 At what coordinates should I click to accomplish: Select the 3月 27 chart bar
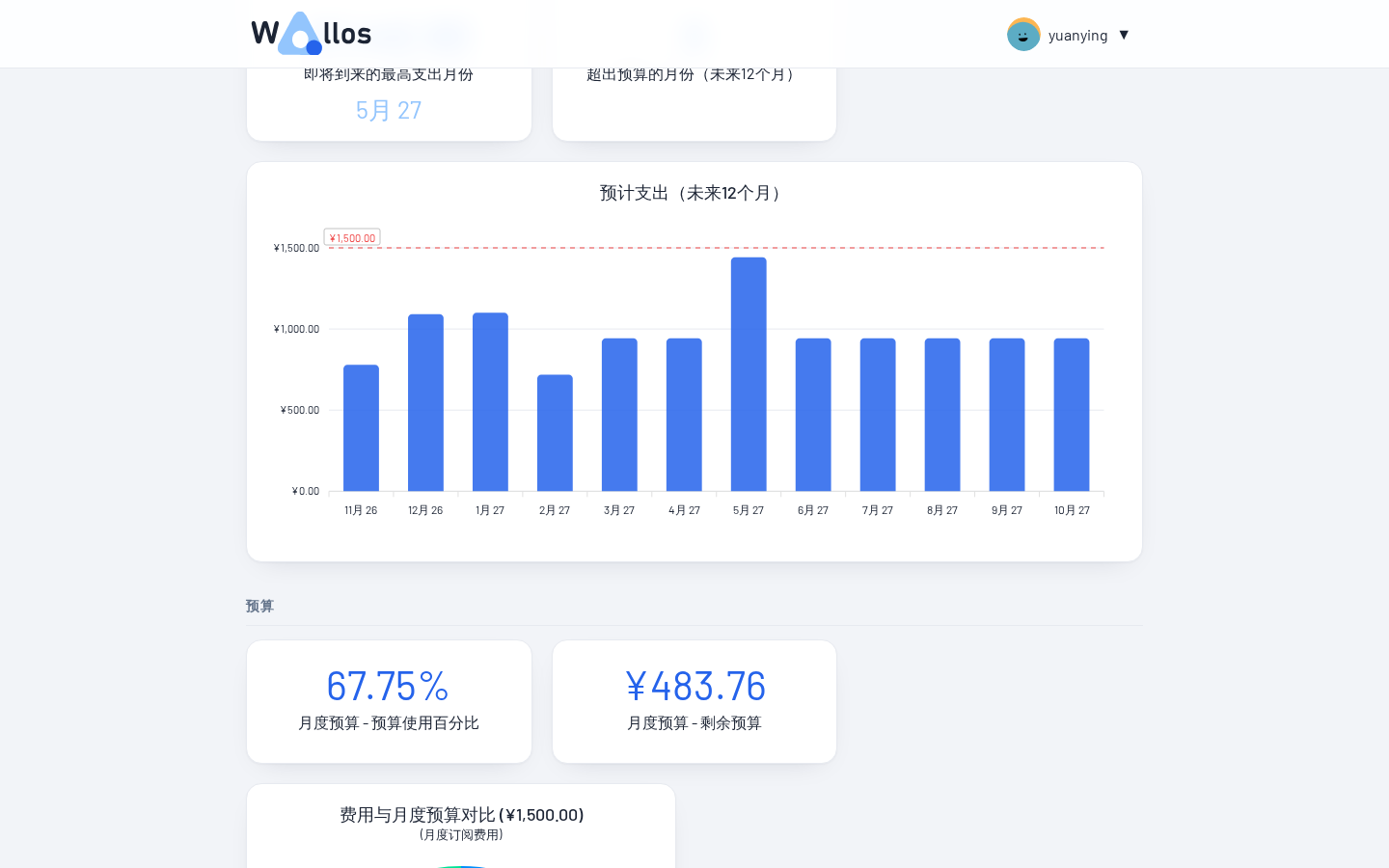tap(619, 415)
